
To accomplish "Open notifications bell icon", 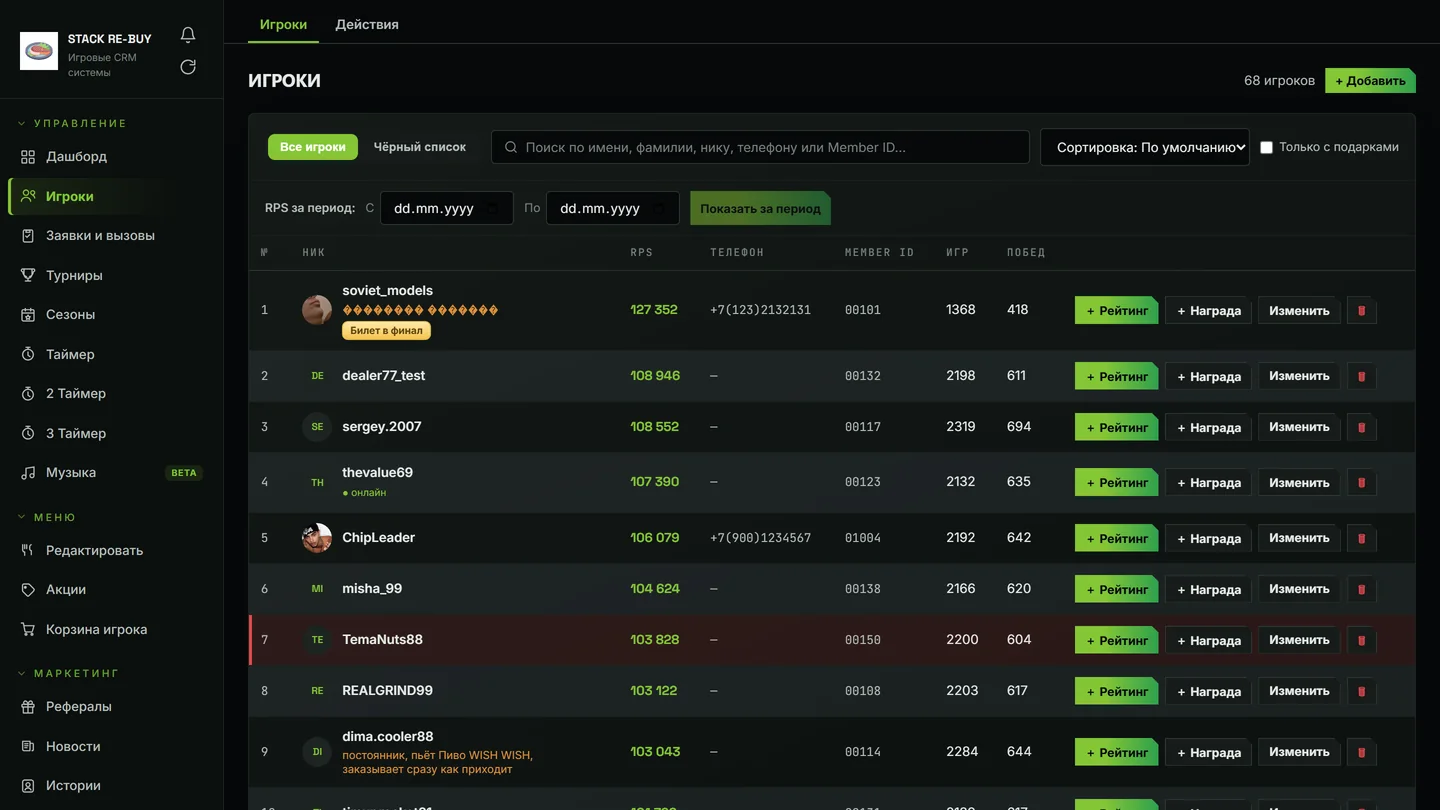I will (x=188, y=35).
